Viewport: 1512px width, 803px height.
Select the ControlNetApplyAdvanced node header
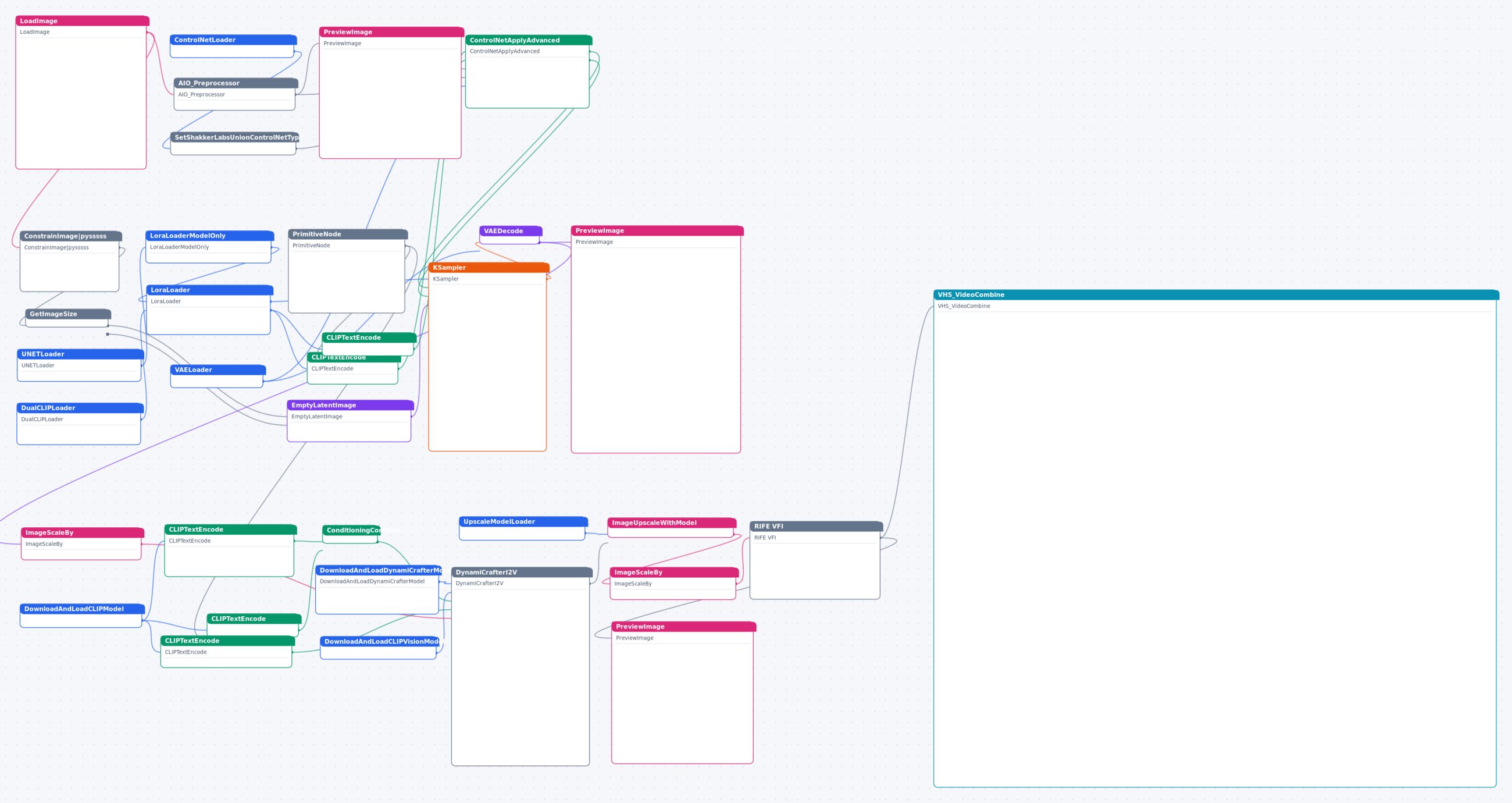point(528,41)
